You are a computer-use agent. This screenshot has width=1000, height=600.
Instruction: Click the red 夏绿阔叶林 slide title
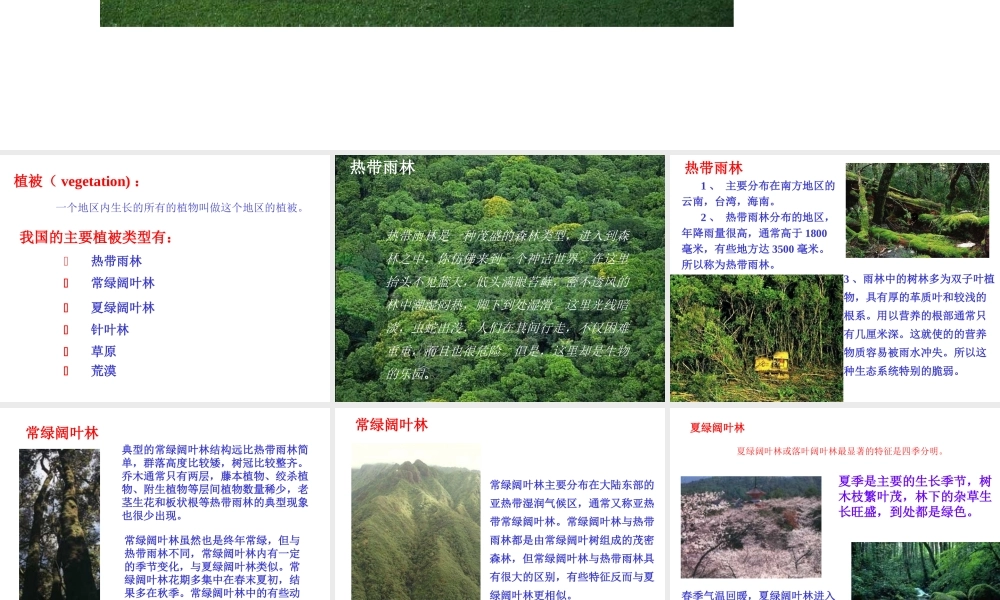[717, 428]
